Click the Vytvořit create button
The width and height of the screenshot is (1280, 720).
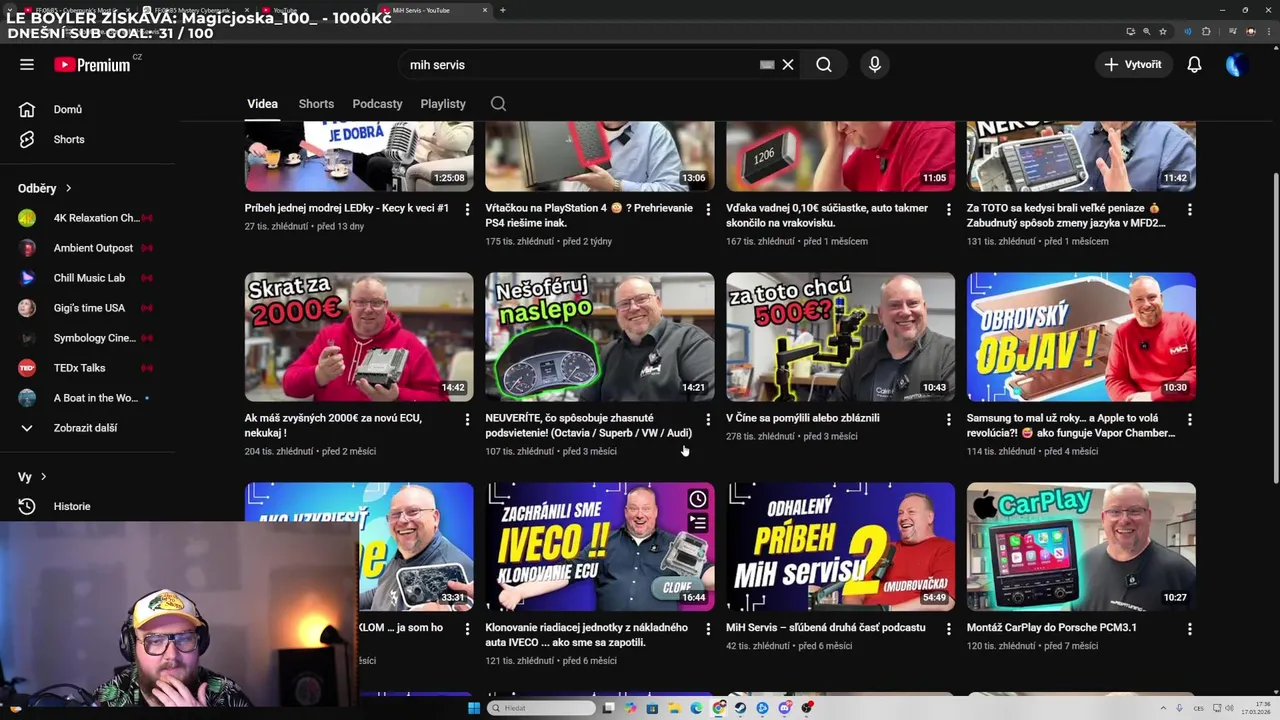[1133, 65]
